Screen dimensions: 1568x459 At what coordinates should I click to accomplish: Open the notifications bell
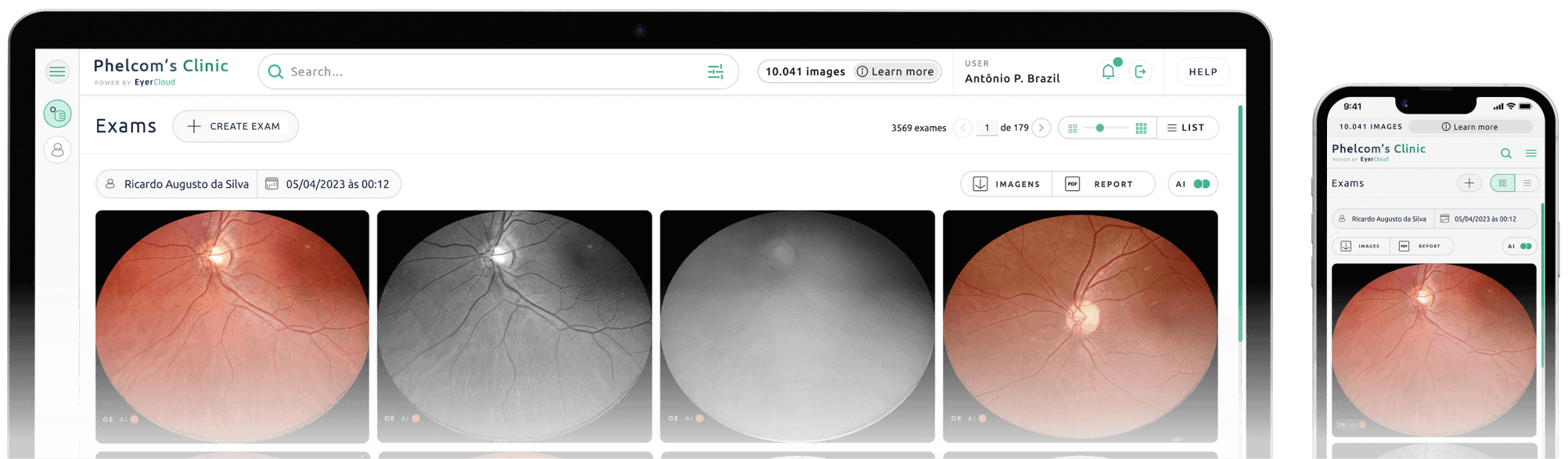pos(1108,72)
